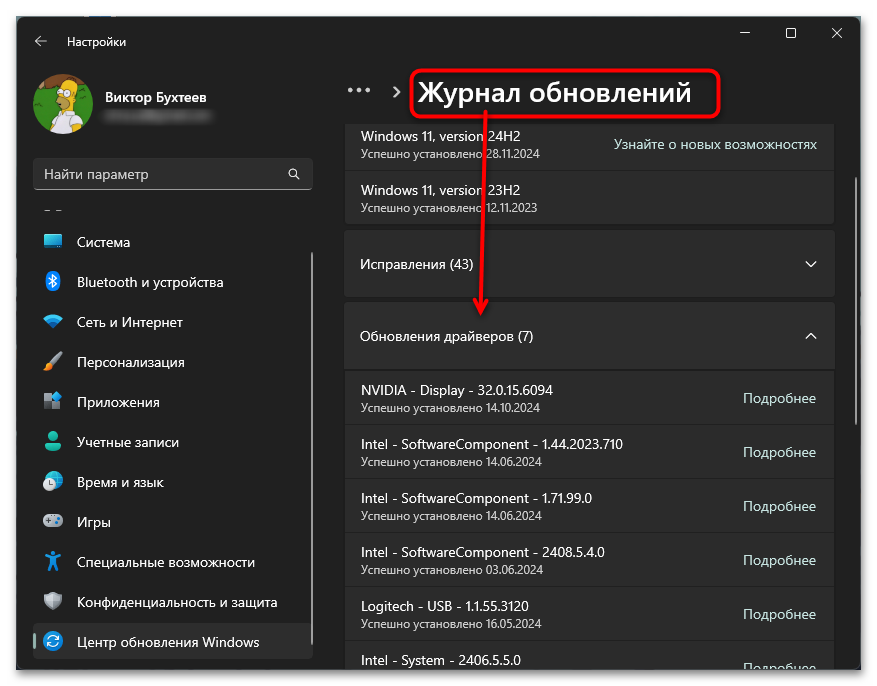Go to Bluetooth и устройства
Image resolution: width=877 pixels, height=686 pixels.
[x=172, y=282]
